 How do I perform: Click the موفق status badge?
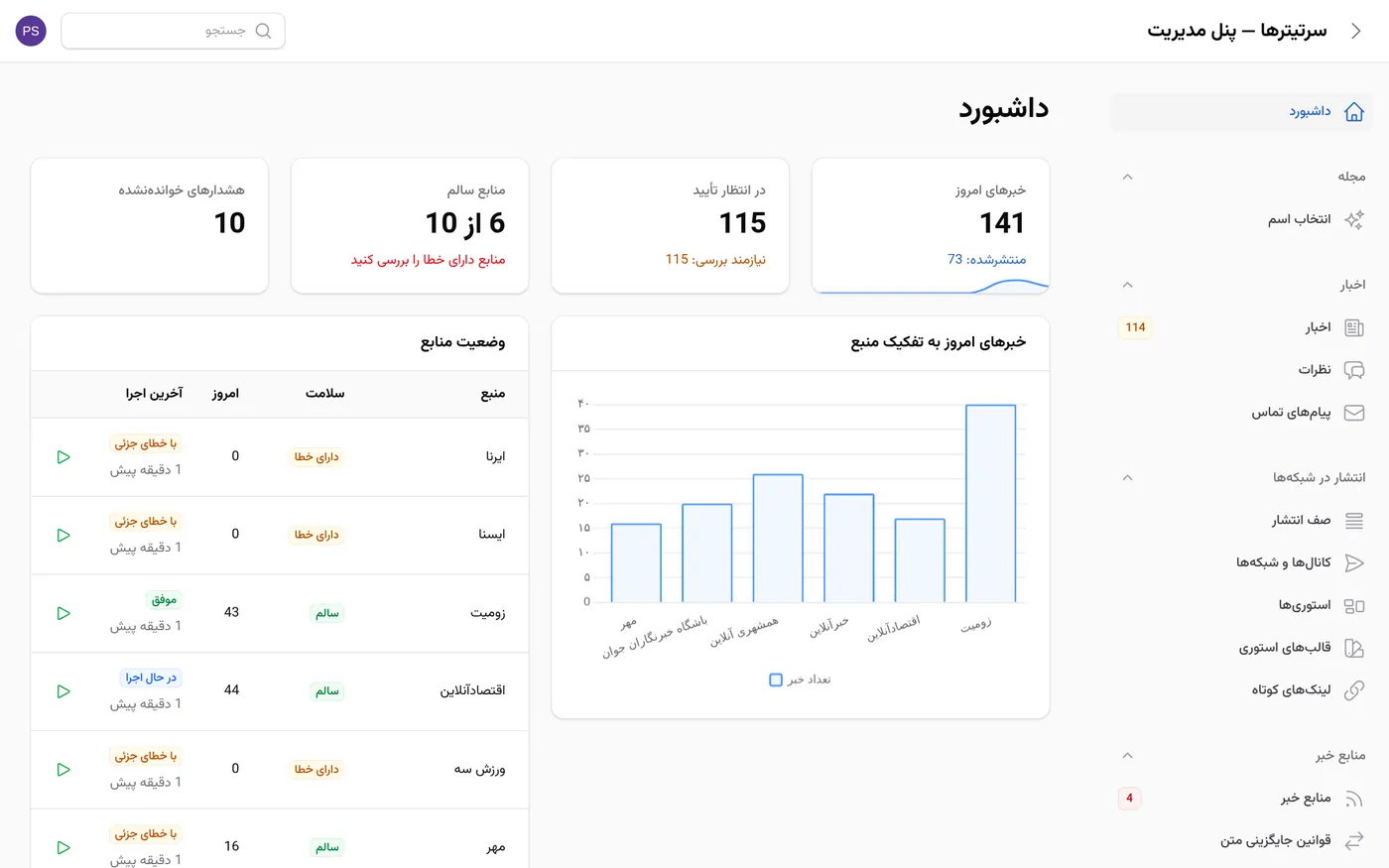click(164, 599)
